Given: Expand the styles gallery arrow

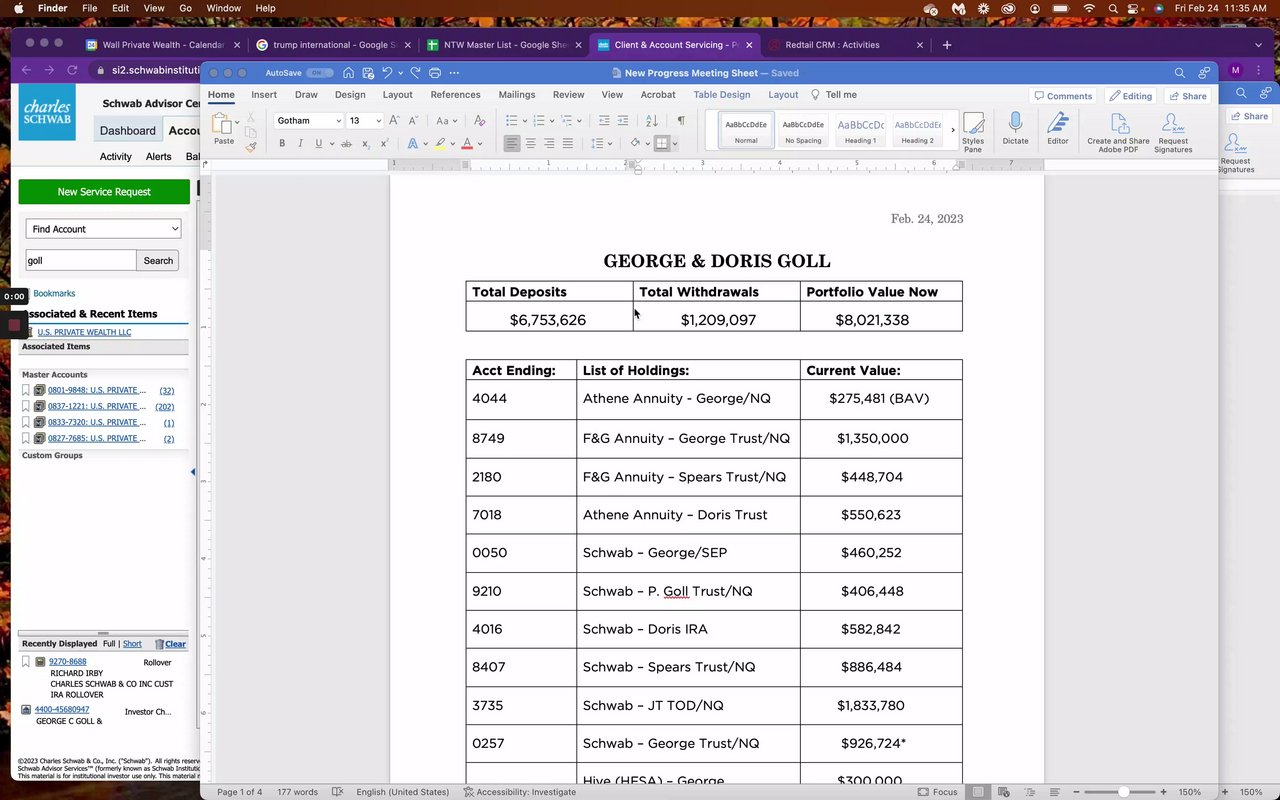Looking at the screenshot, I should [952, 130].
